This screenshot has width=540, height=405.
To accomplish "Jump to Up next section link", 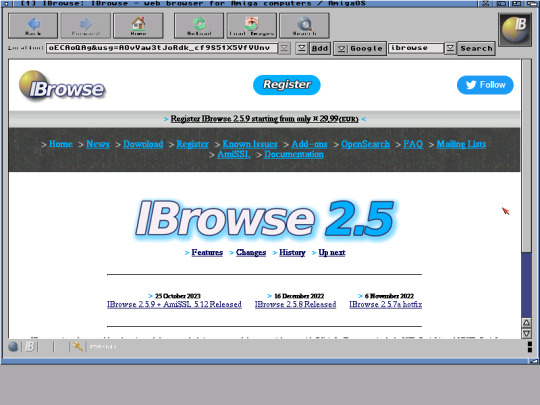I will point(332,252).
